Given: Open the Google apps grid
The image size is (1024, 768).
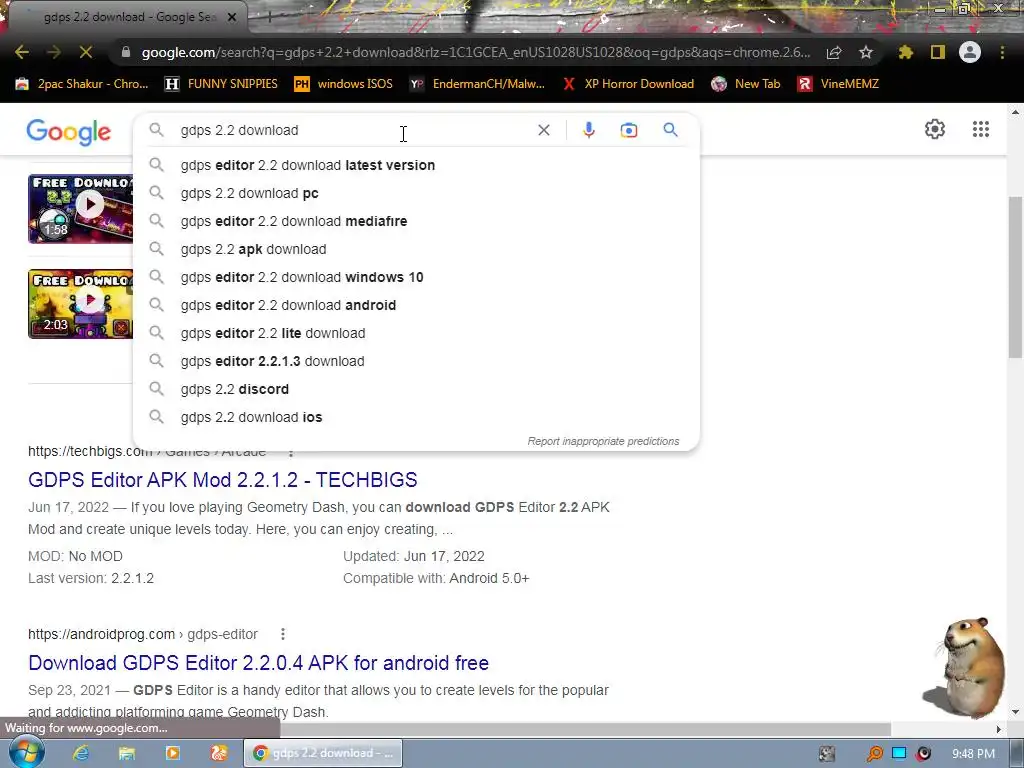Looking at the screenshot, I should (980, 129).
